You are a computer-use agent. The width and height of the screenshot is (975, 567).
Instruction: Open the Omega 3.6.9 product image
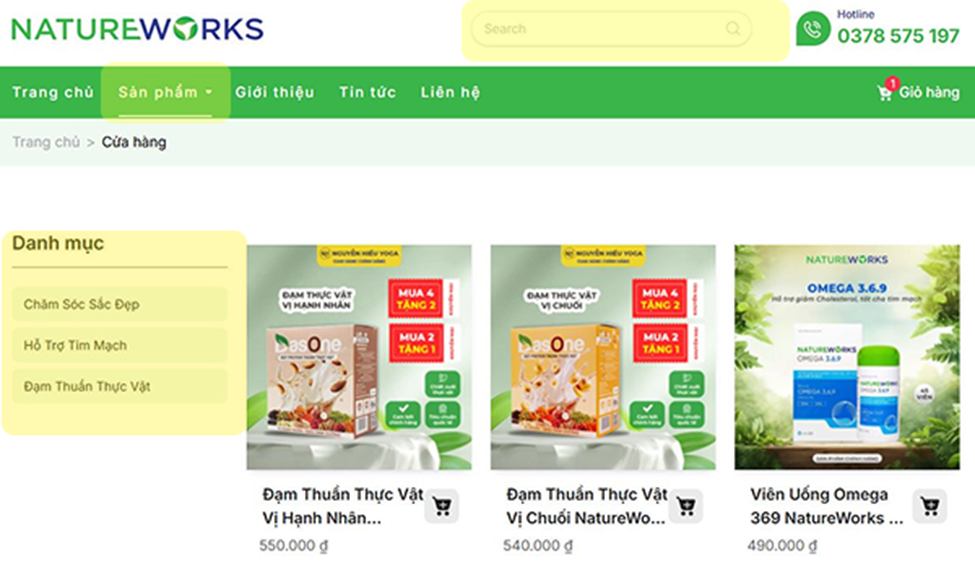coord(847,357)
